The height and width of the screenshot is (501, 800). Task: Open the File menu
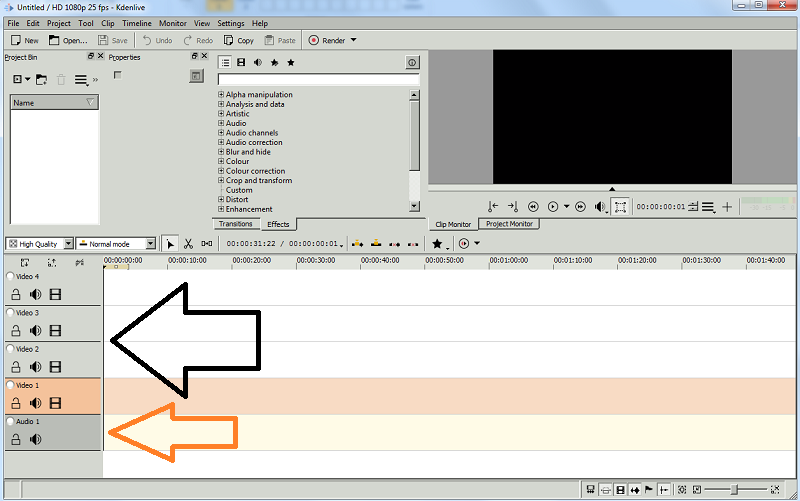[x=13, y=23]
